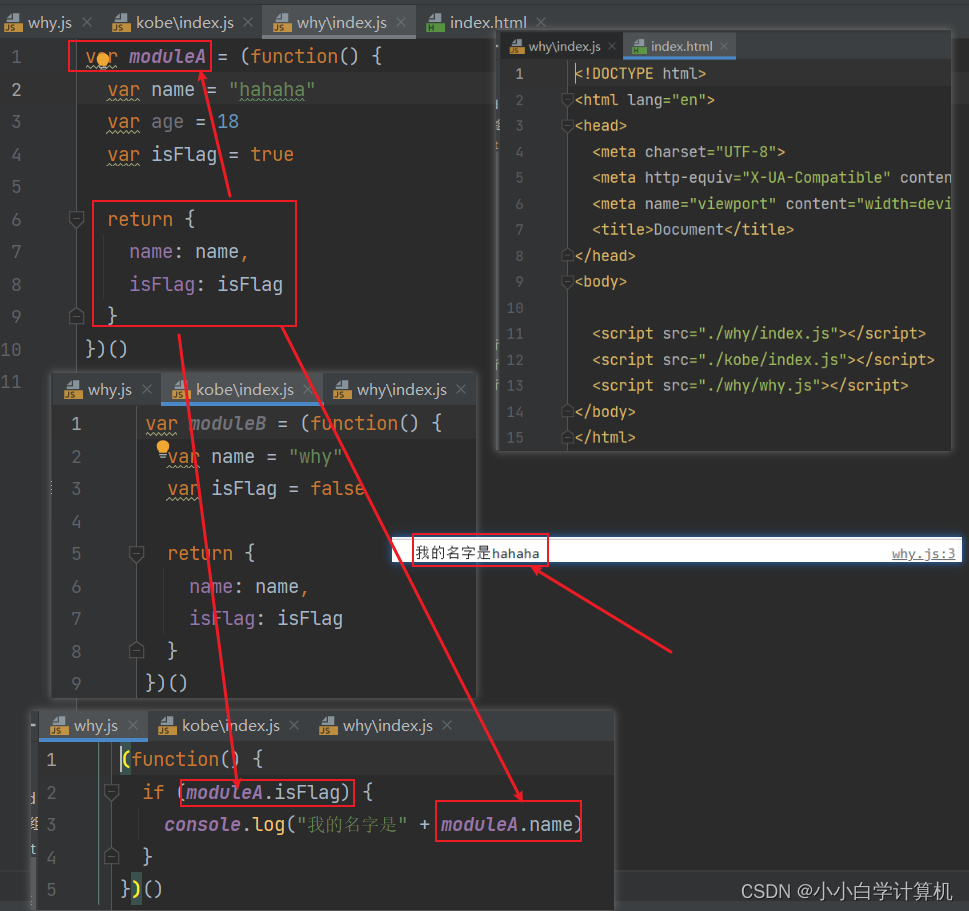Click moduleB variable name in kobe\index.js
The height and width of the screenshot is (911, 969).
228,424
